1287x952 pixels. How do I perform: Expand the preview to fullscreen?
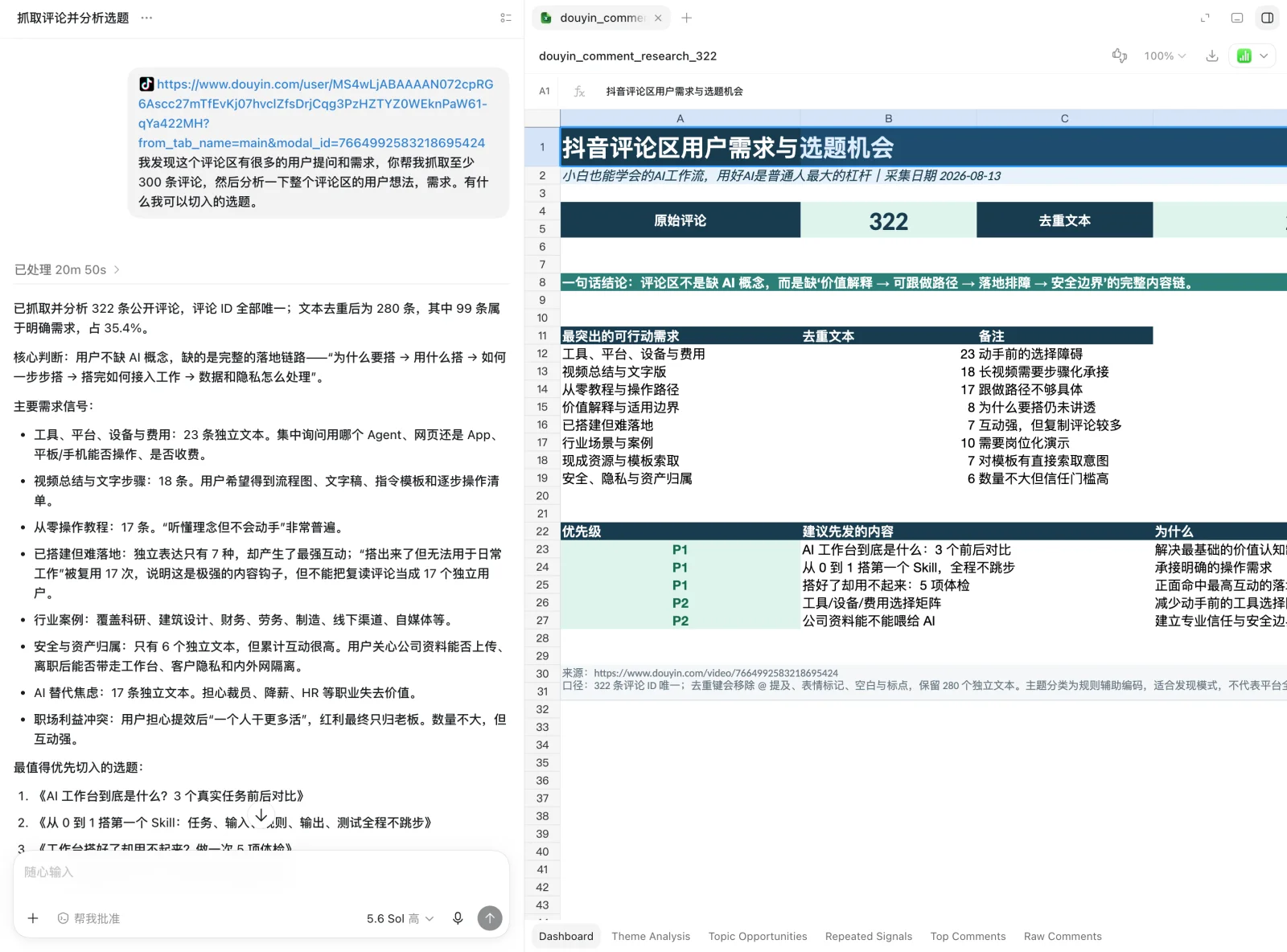(1205, 18)
